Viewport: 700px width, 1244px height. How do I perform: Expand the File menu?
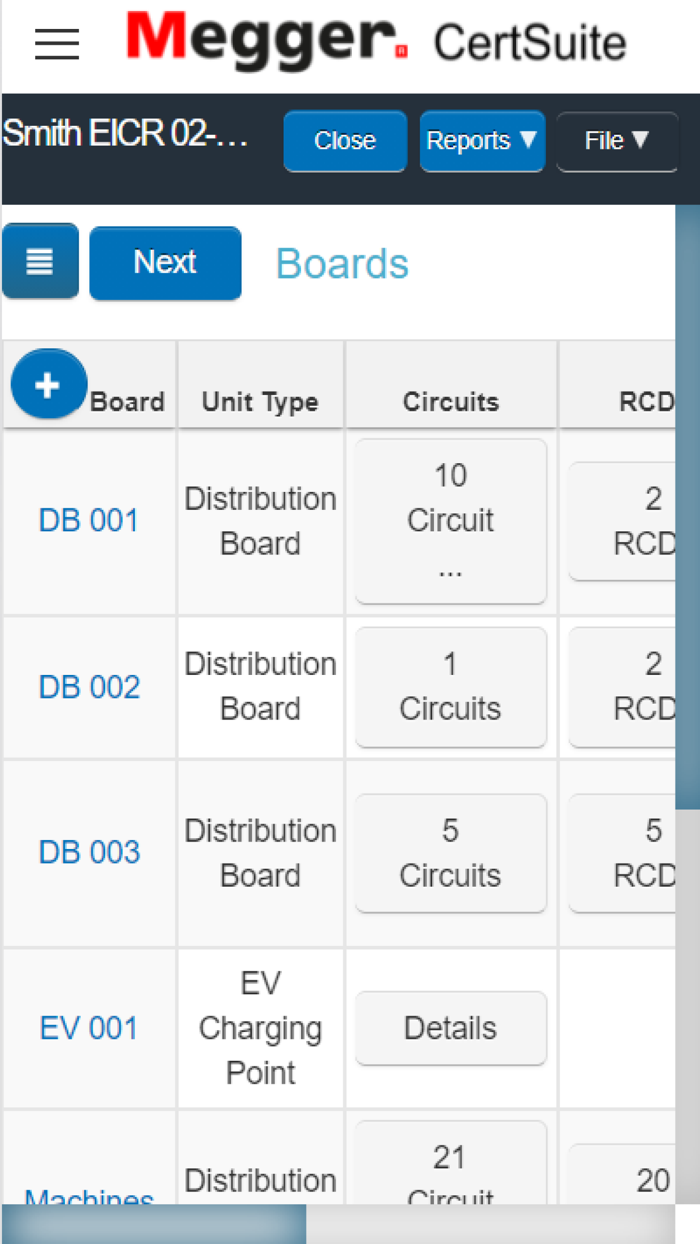[617, 140]
